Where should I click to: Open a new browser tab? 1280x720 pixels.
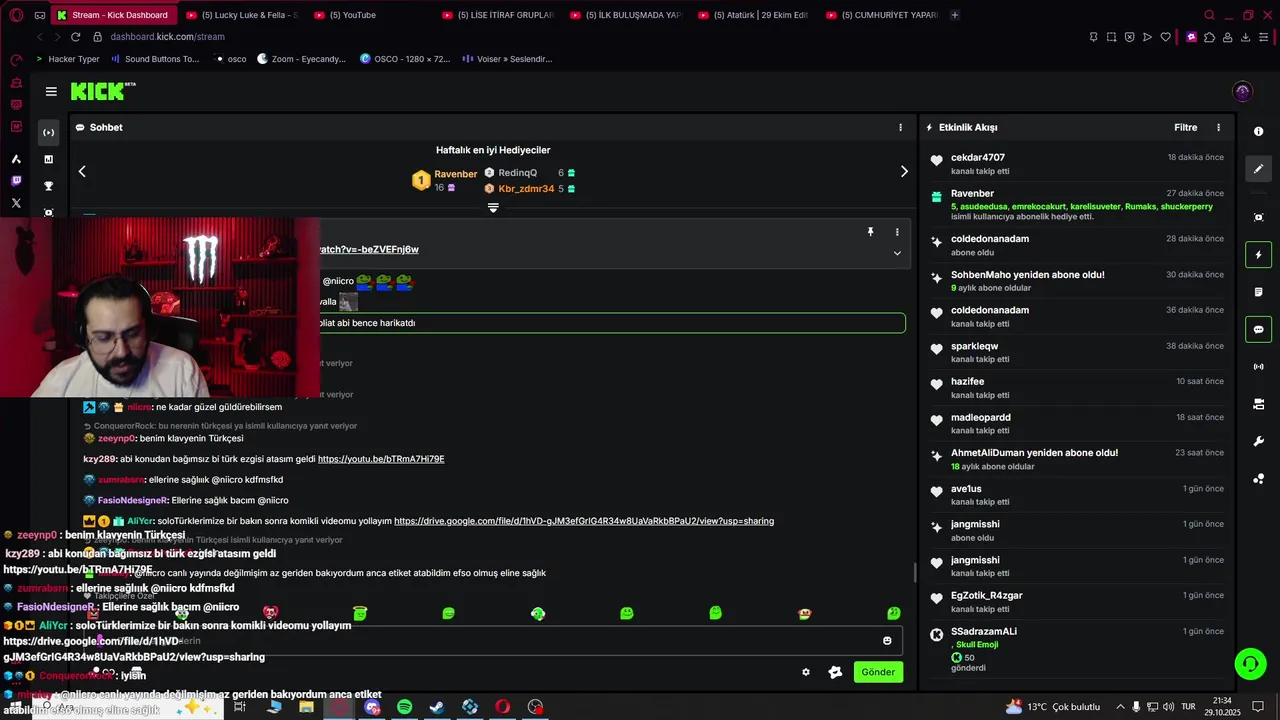[x=954, y=15]
